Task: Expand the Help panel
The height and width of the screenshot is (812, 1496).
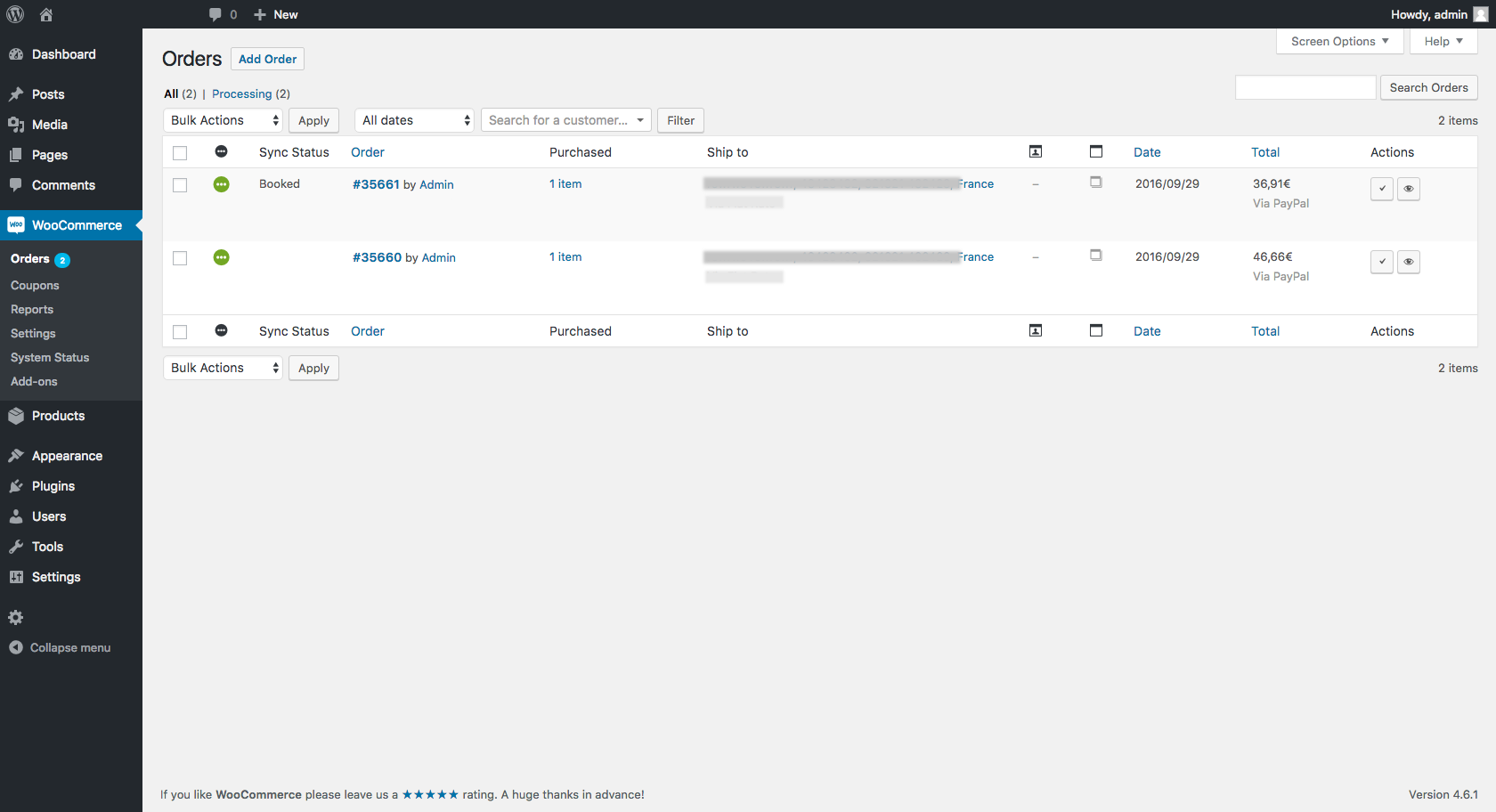Action: click(1443, 41)
